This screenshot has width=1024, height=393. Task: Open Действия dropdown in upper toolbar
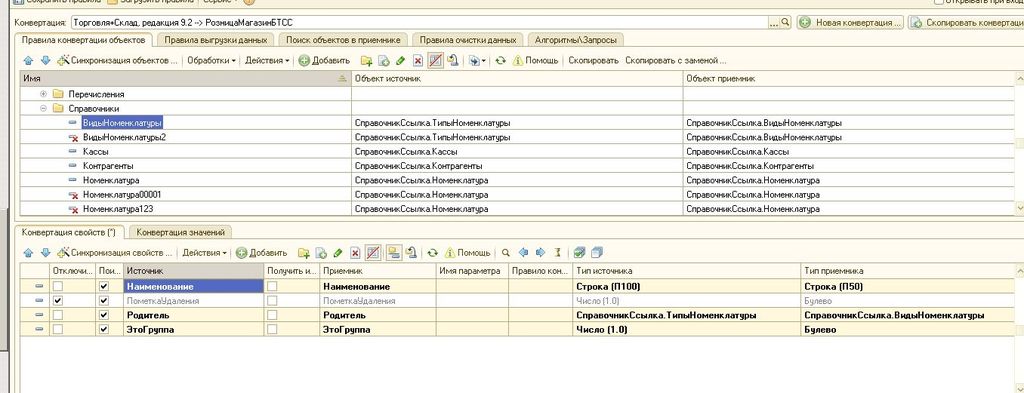(267, 61)
